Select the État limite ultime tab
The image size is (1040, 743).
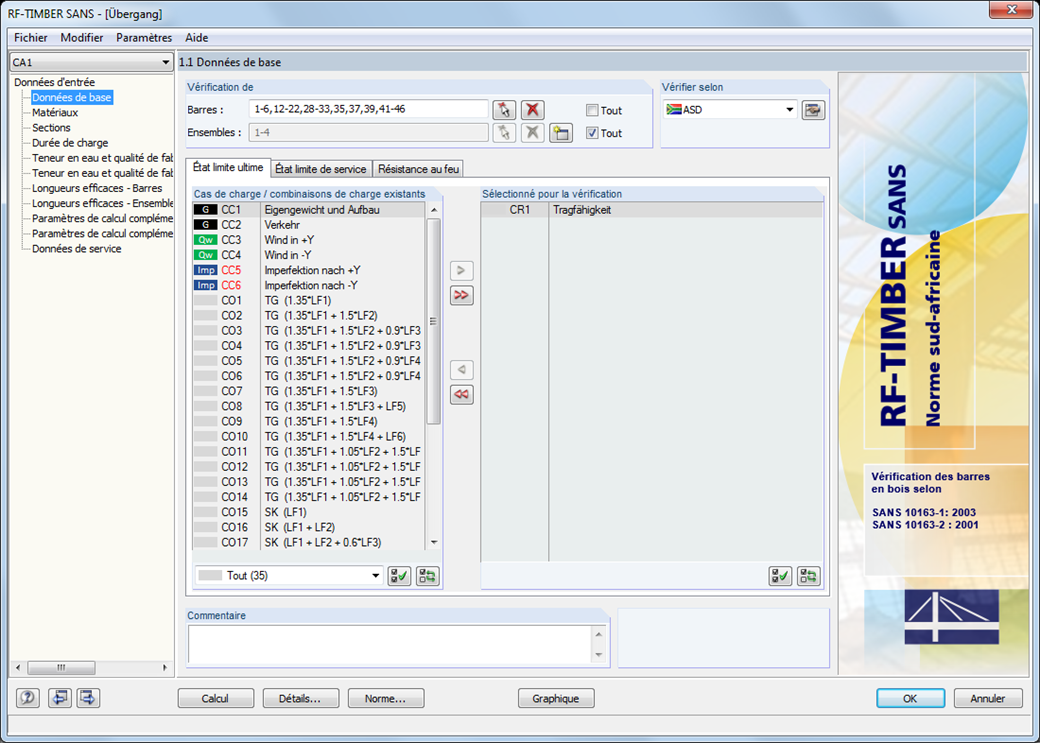[228, 168]
